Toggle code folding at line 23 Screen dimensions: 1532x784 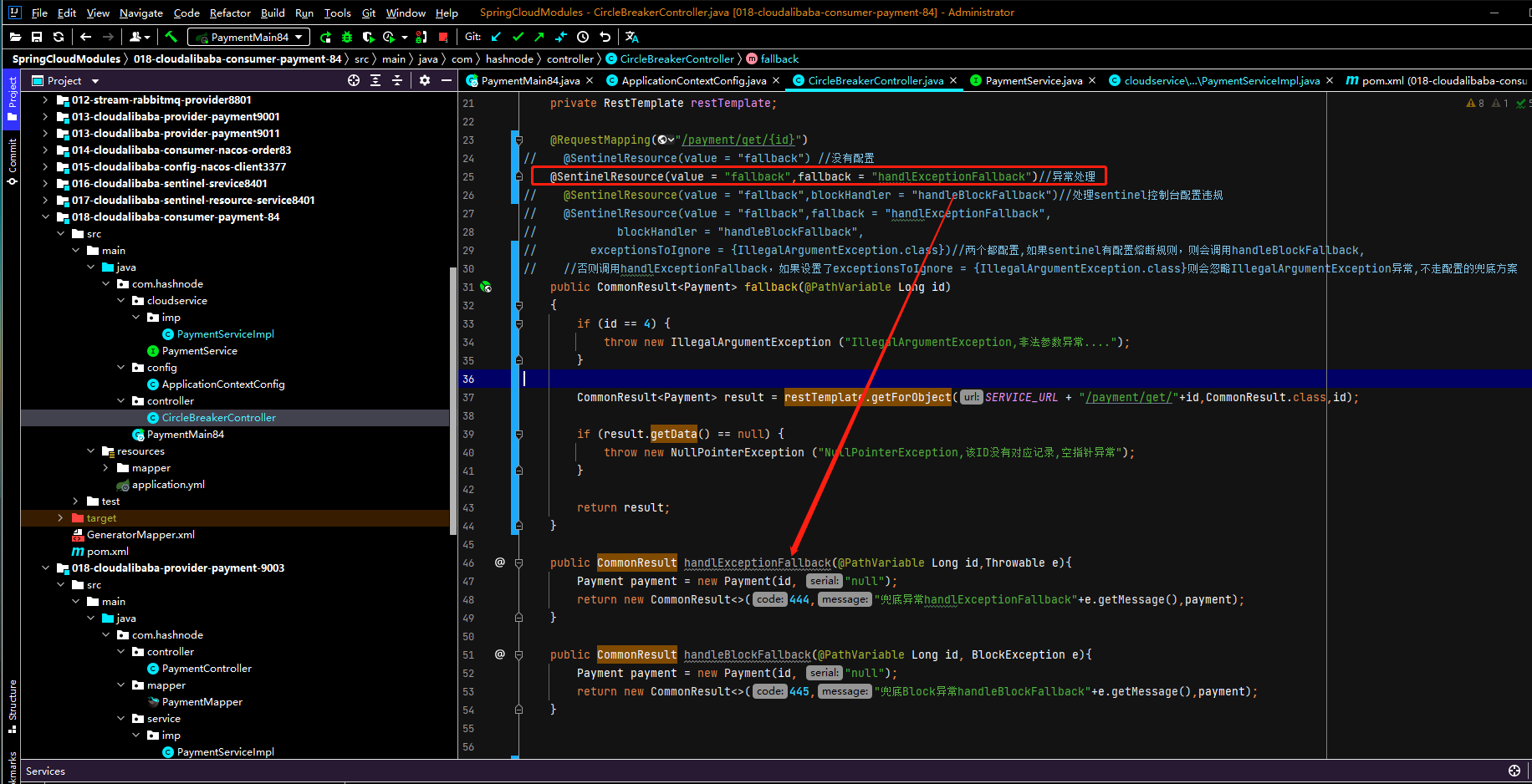tap(518, 140)
